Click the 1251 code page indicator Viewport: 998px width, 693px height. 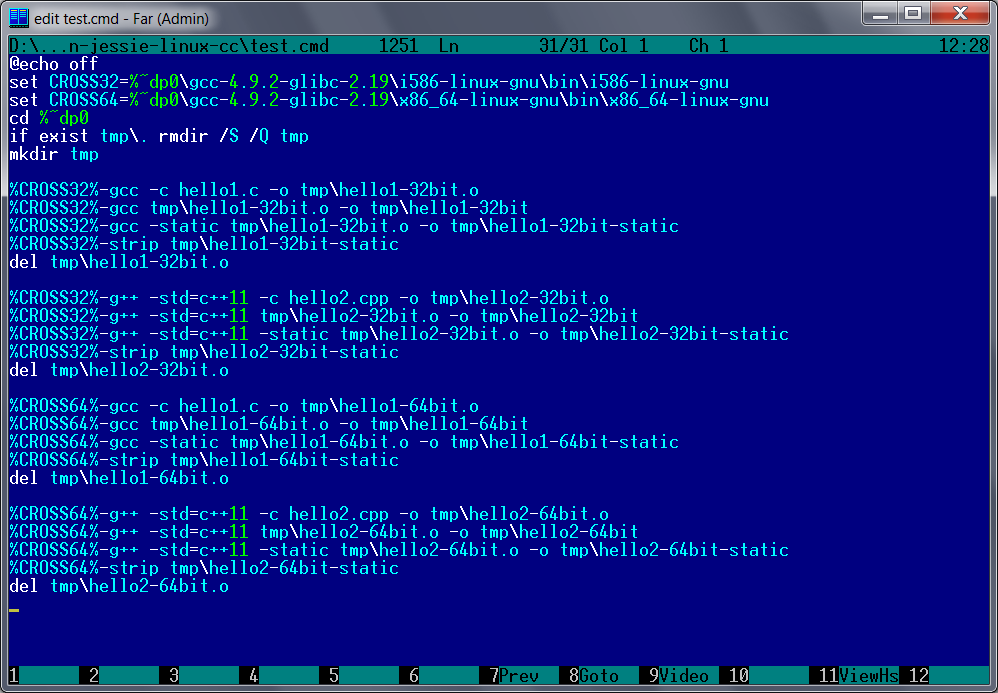click(398, 46)
